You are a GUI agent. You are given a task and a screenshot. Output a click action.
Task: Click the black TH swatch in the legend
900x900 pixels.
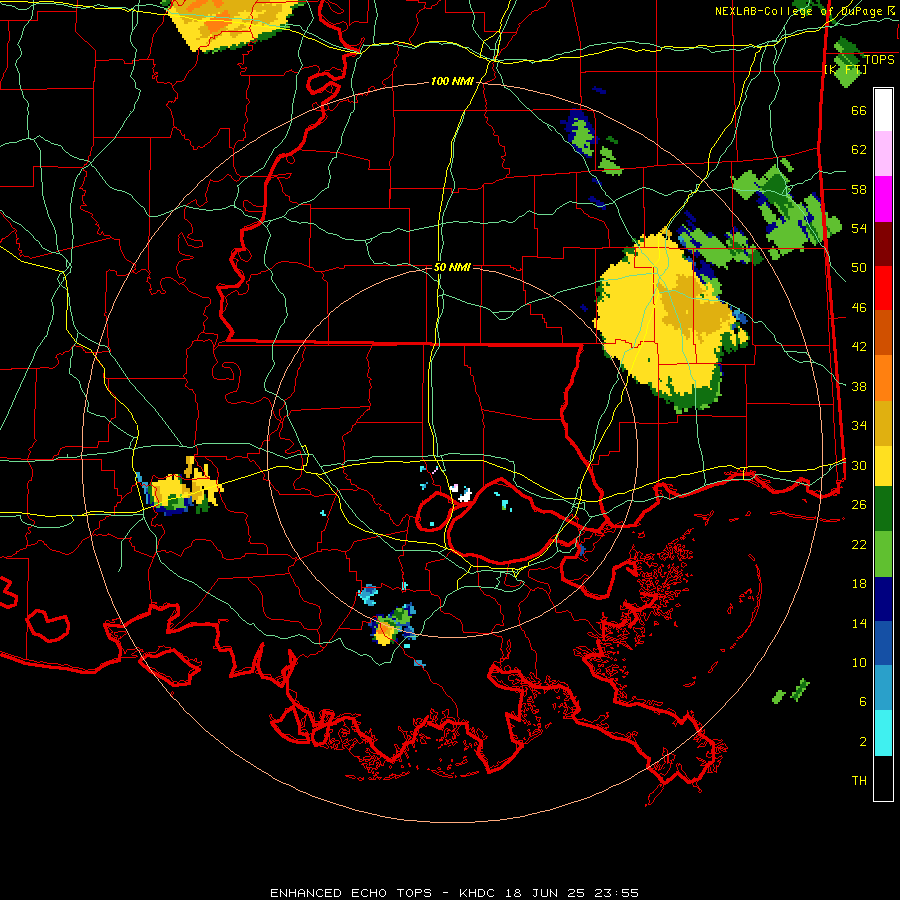click(883, 778)
